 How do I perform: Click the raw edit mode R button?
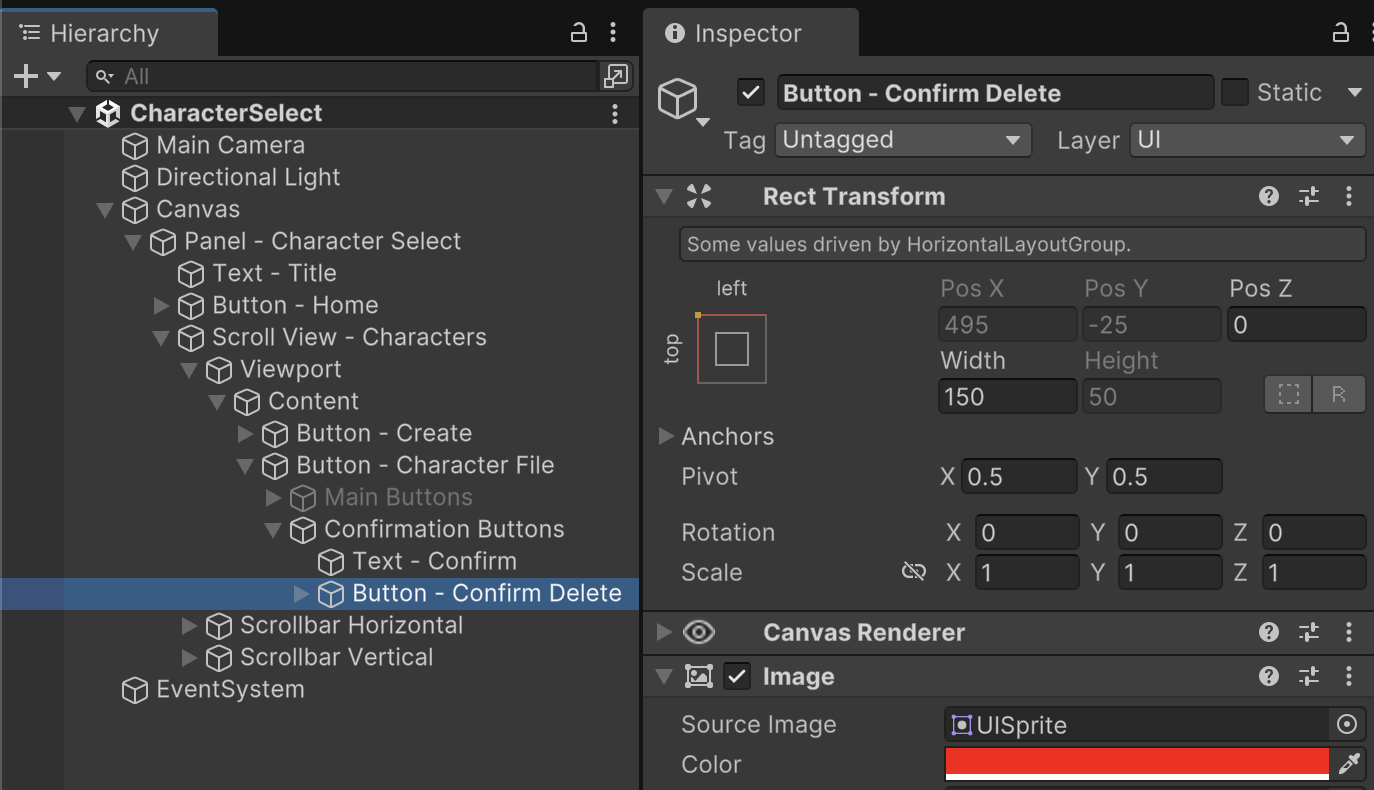click(x=1339, y=395)
